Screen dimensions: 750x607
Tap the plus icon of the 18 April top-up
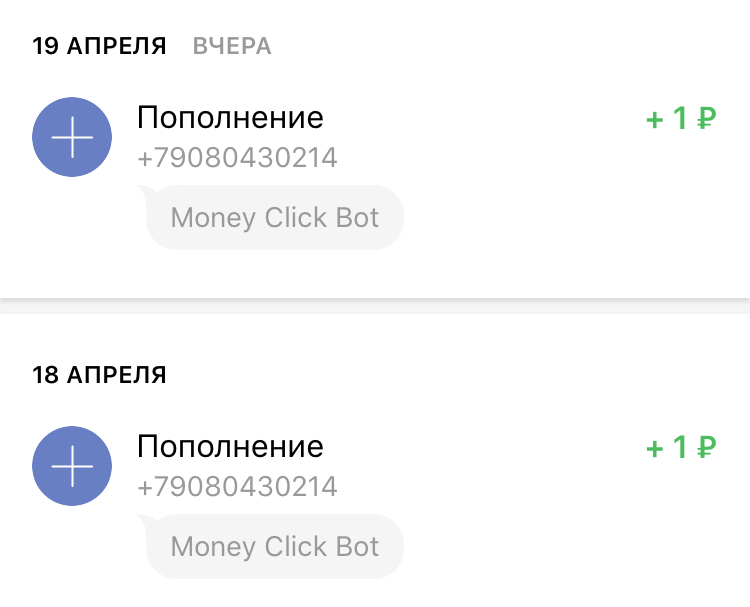[x=73, y=465]
